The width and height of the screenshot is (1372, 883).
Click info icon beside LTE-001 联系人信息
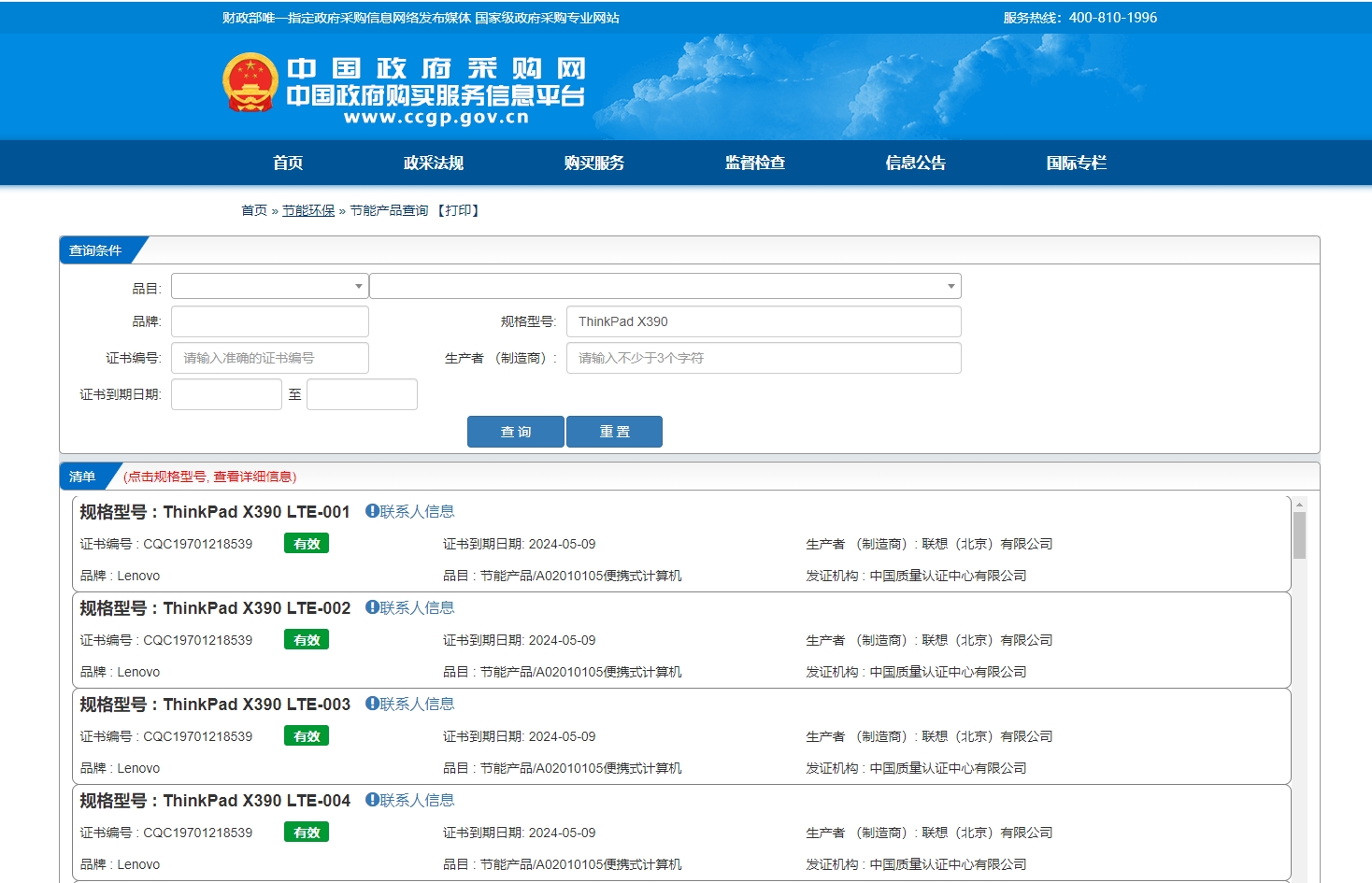tap(371, 511)
